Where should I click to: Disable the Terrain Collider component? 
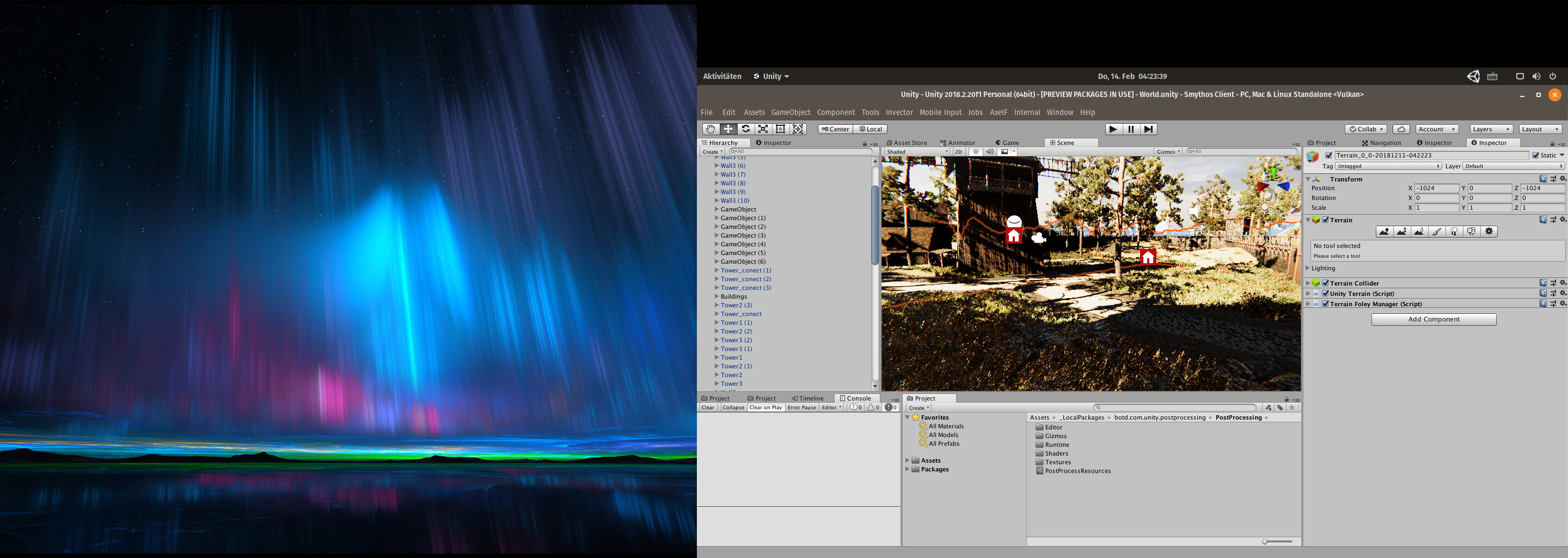tap(1326, 283)
